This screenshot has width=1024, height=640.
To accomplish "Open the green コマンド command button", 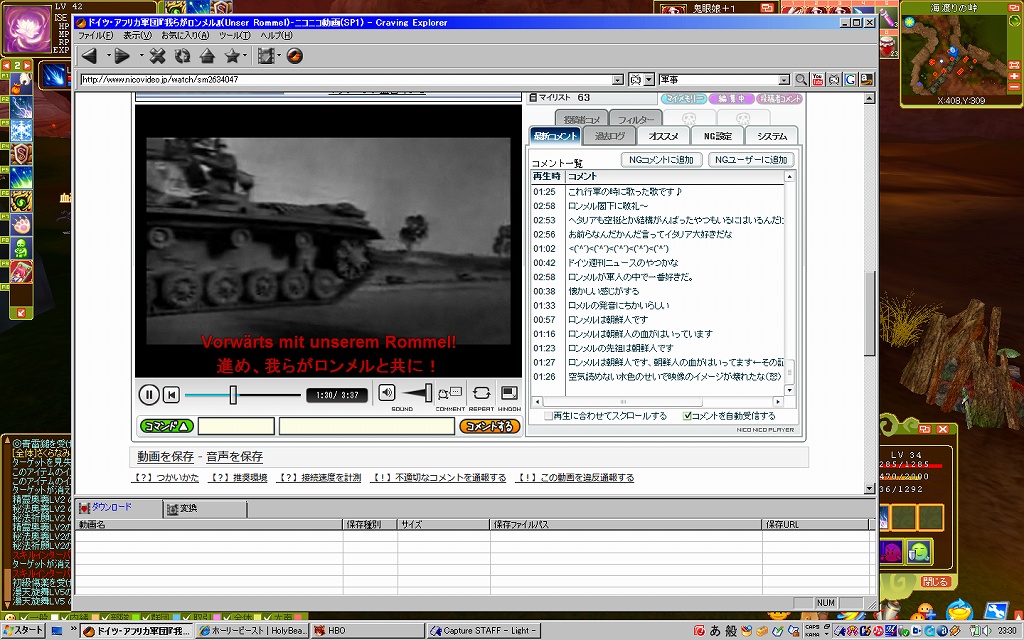I will pos(167,426).
